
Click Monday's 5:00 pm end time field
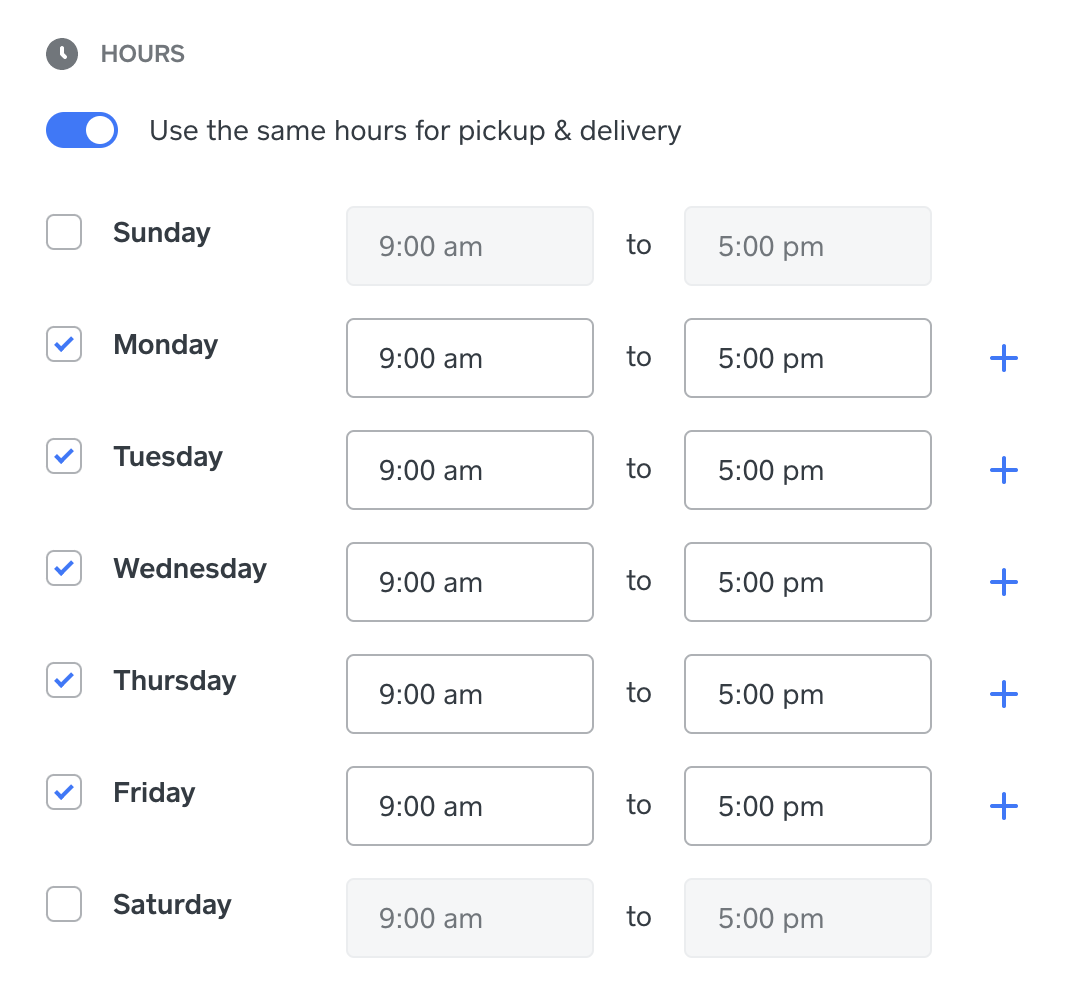[x=807, y=358]
